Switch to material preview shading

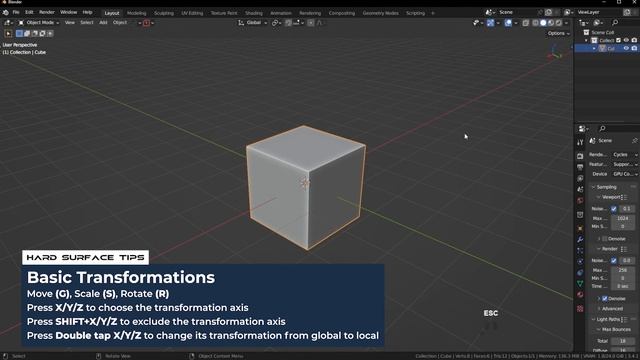pos(551,23)
